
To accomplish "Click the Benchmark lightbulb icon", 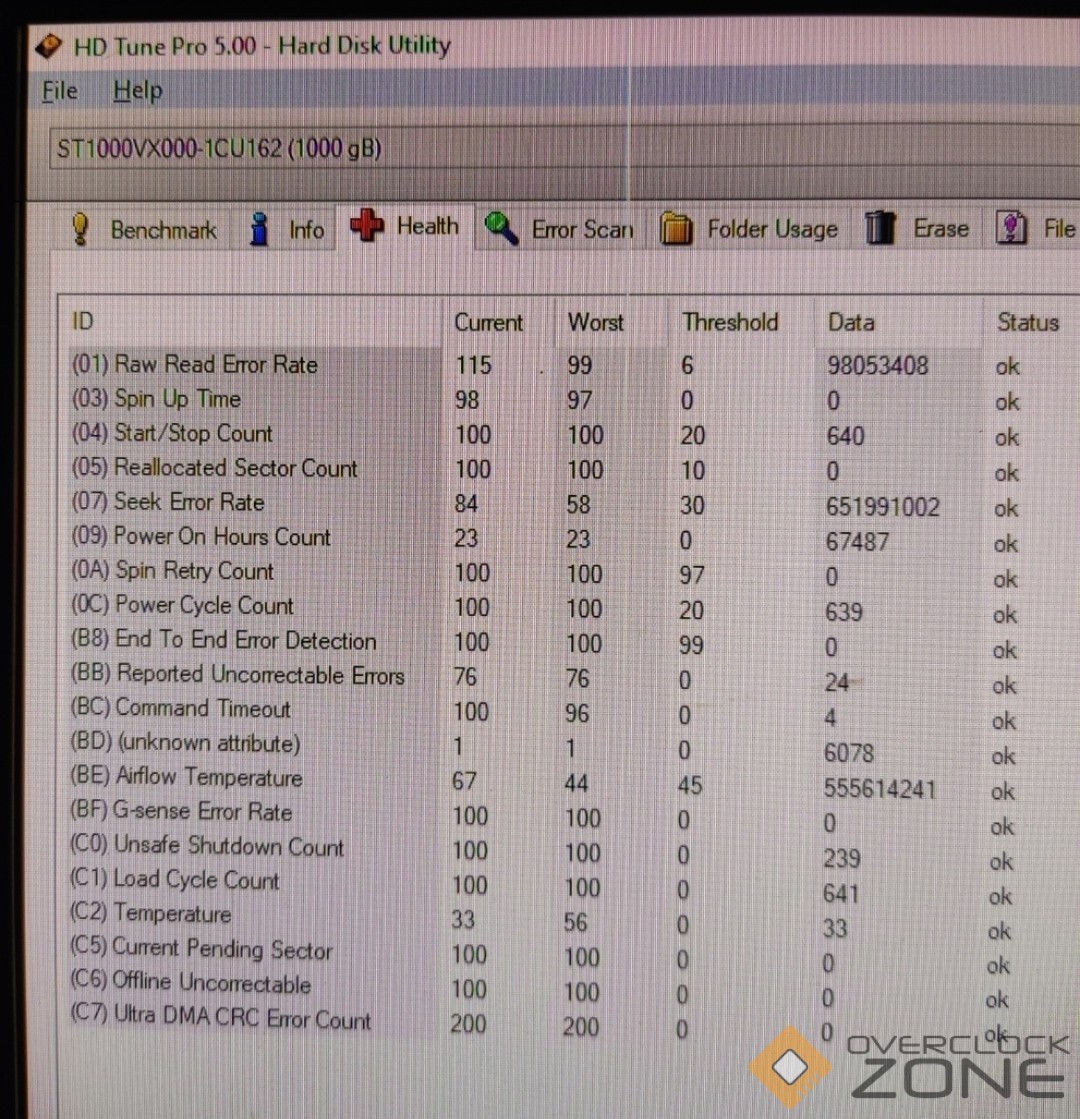I will (x=81, y=230).
